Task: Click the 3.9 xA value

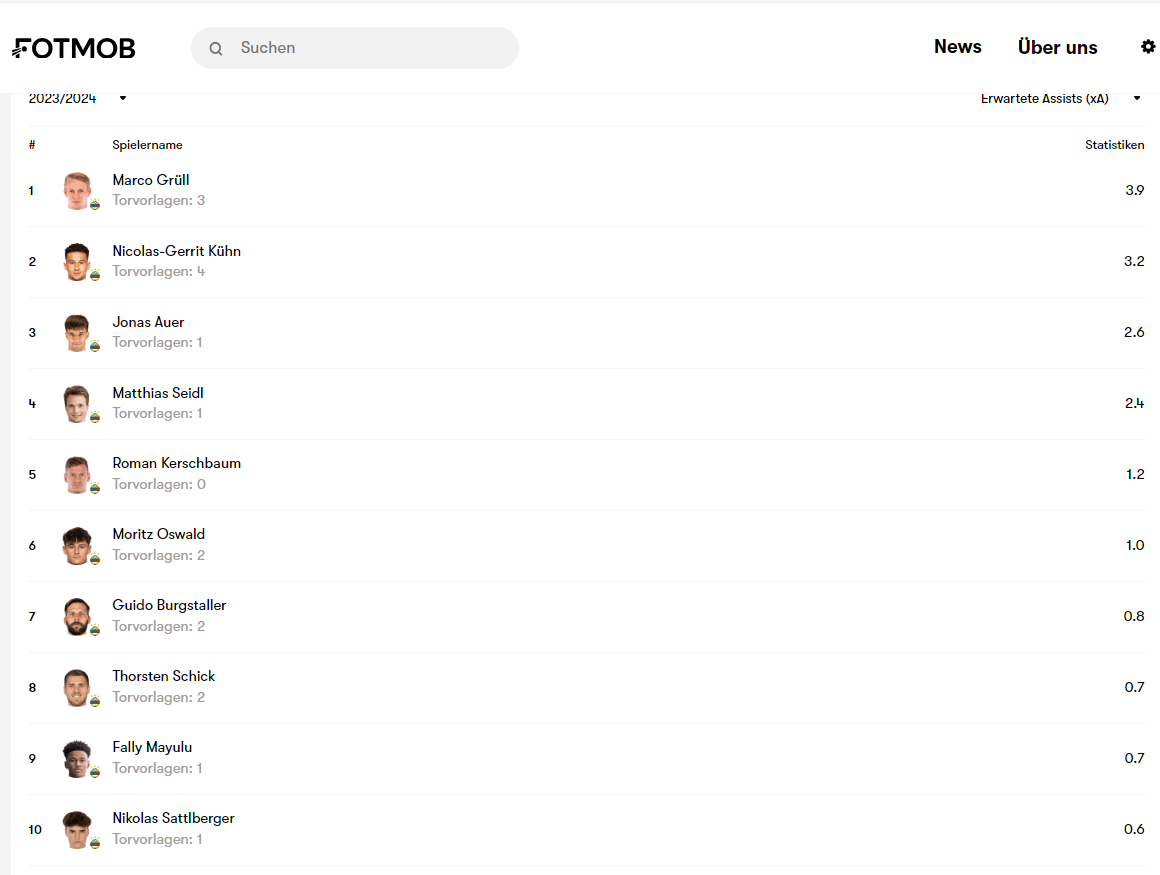Action: (1135, 190)
